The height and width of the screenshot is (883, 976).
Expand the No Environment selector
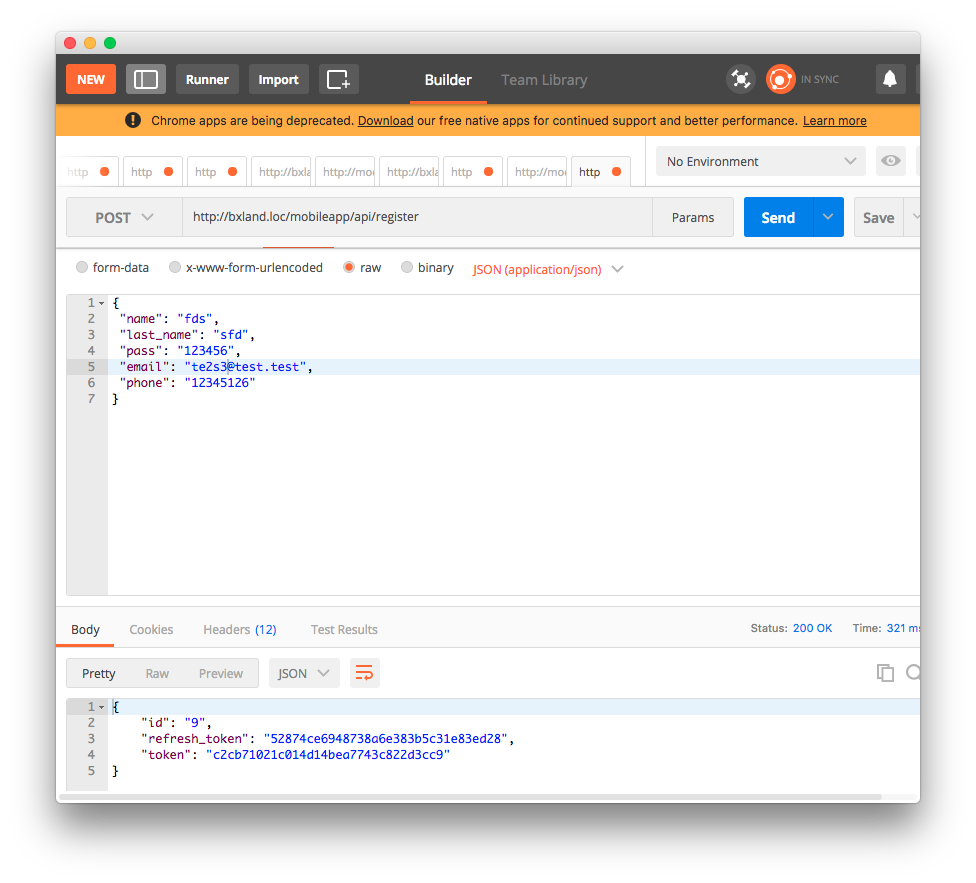click(762, 161)
